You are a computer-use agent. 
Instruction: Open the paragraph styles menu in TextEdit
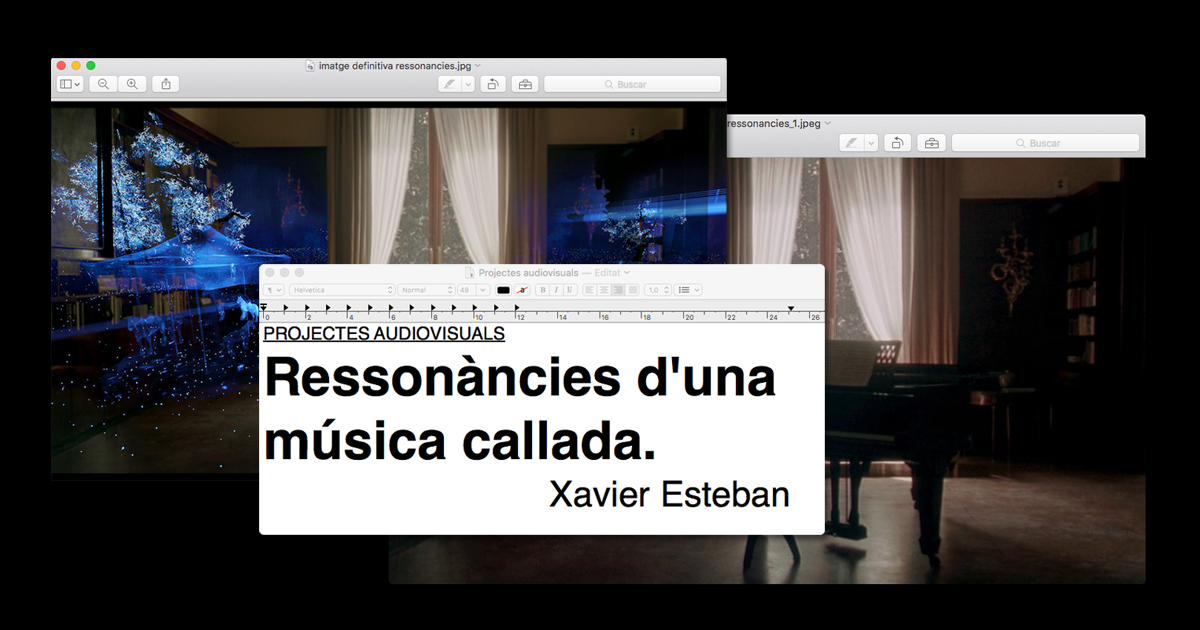tap(273, 290)
